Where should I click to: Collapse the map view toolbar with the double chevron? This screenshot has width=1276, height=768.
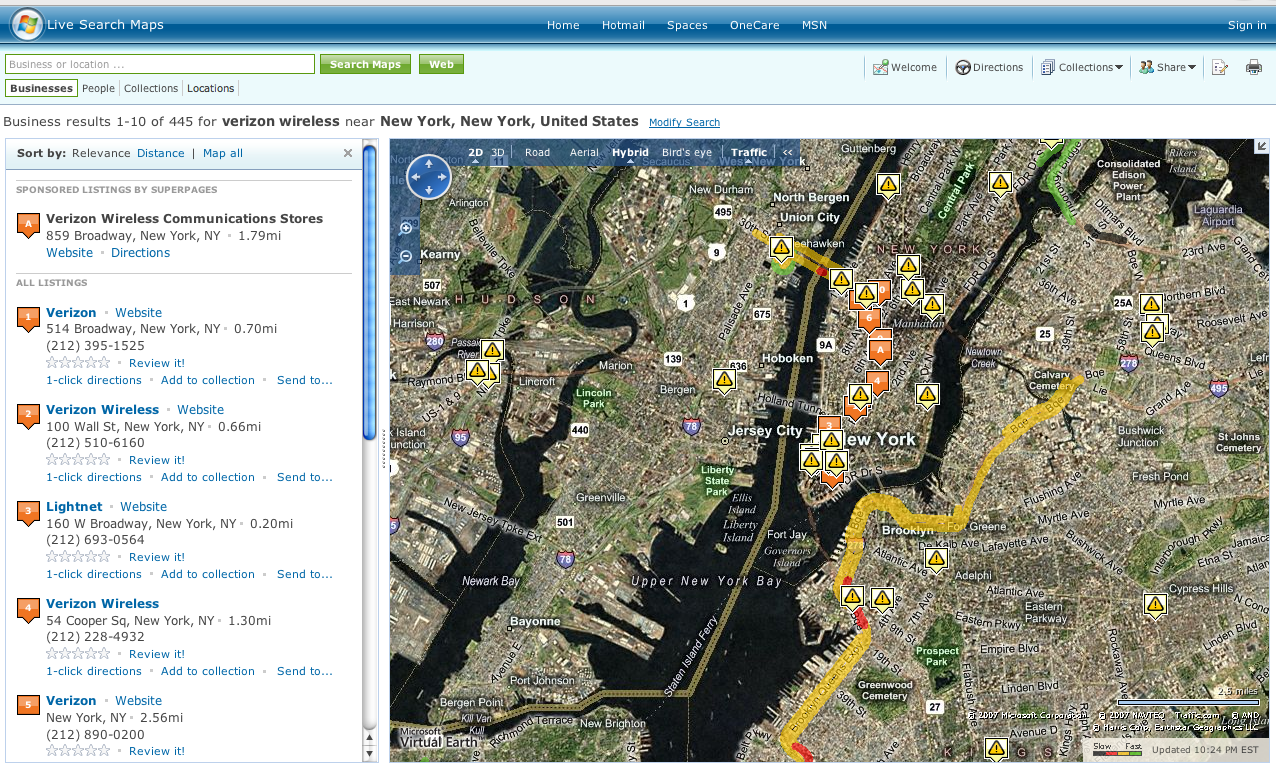point(788,153)
